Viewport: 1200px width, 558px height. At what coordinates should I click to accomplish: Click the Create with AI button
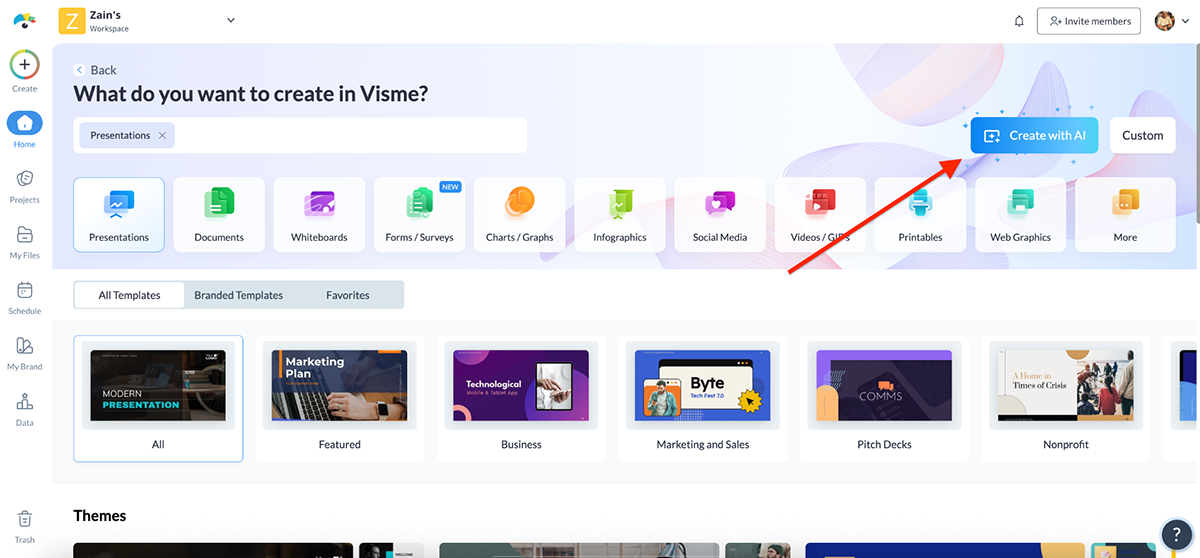(1034, 136)
